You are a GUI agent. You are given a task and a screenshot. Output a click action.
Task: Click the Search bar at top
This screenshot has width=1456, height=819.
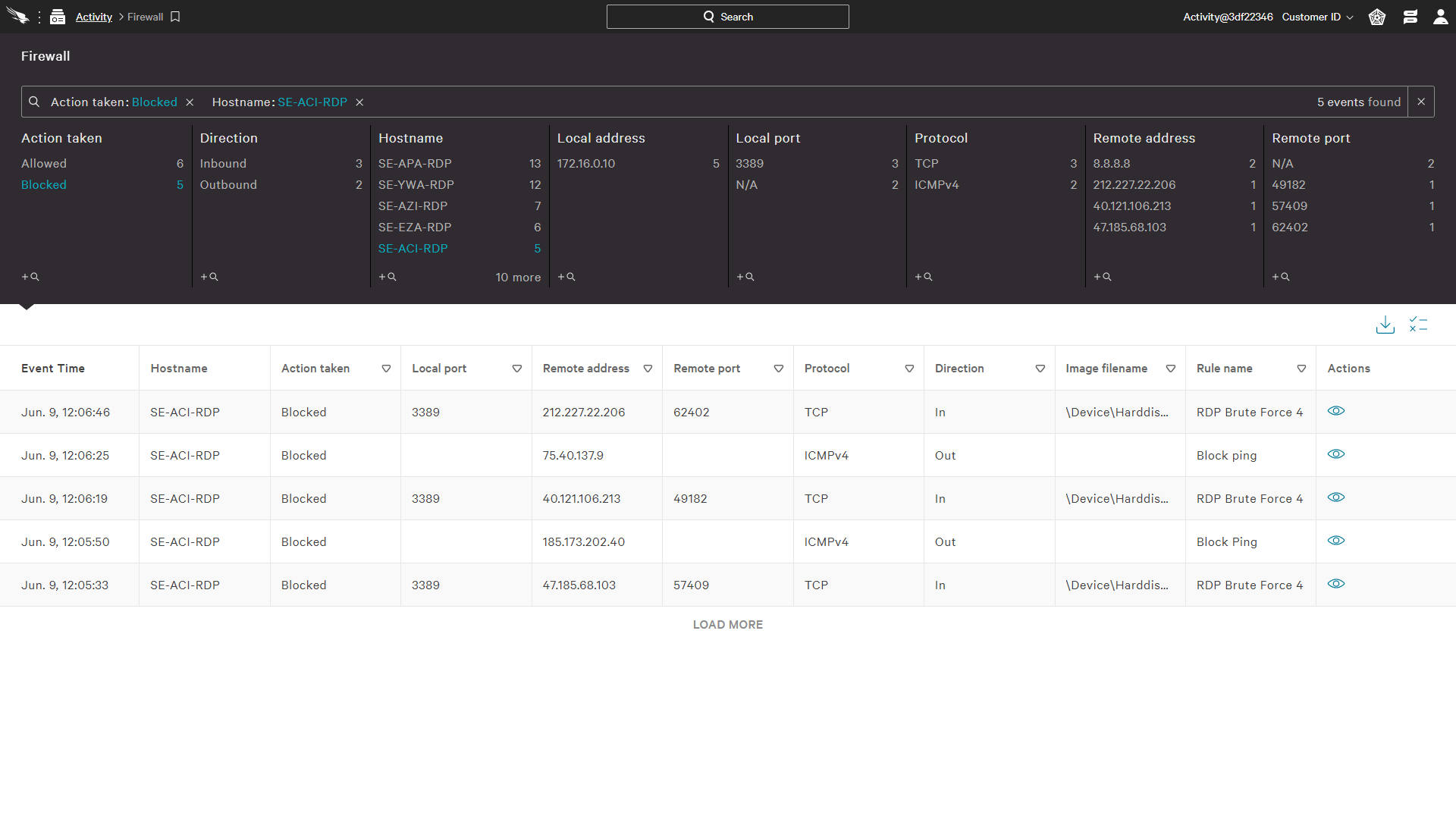pyautogui.click(x=727, y=17)
